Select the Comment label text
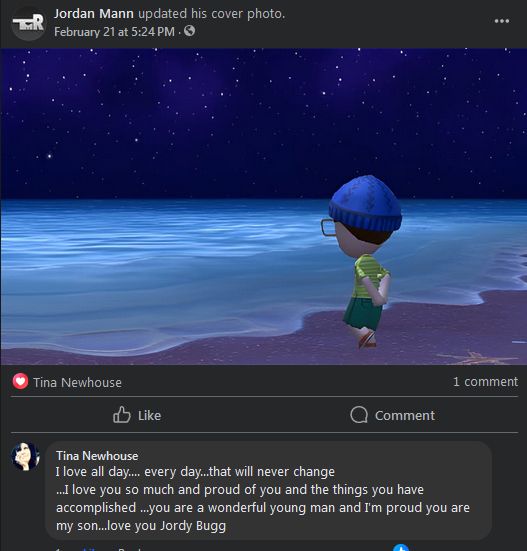This screenshot has height=551, width=527. pyautogui.click(x=405, y=416)
